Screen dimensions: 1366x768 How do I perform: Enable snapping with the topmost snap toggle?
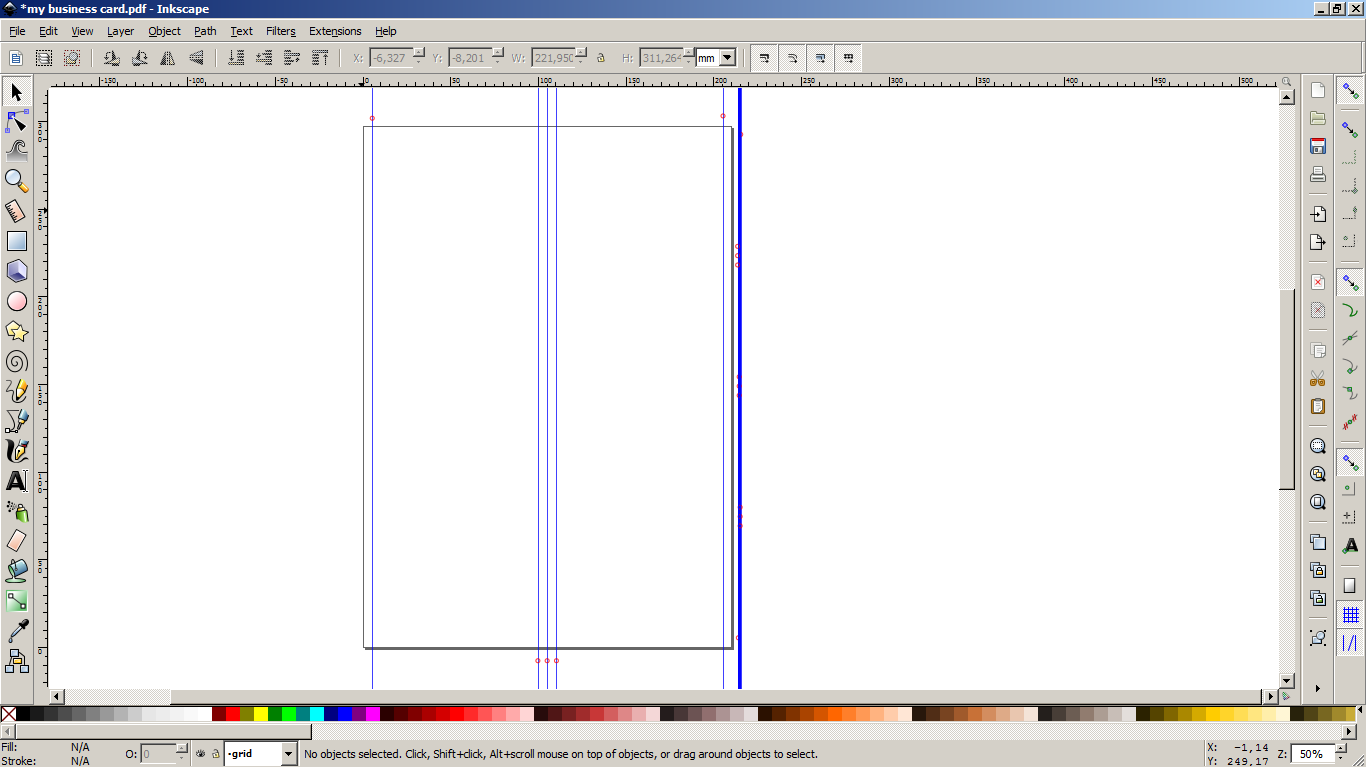pos(1349,91)
